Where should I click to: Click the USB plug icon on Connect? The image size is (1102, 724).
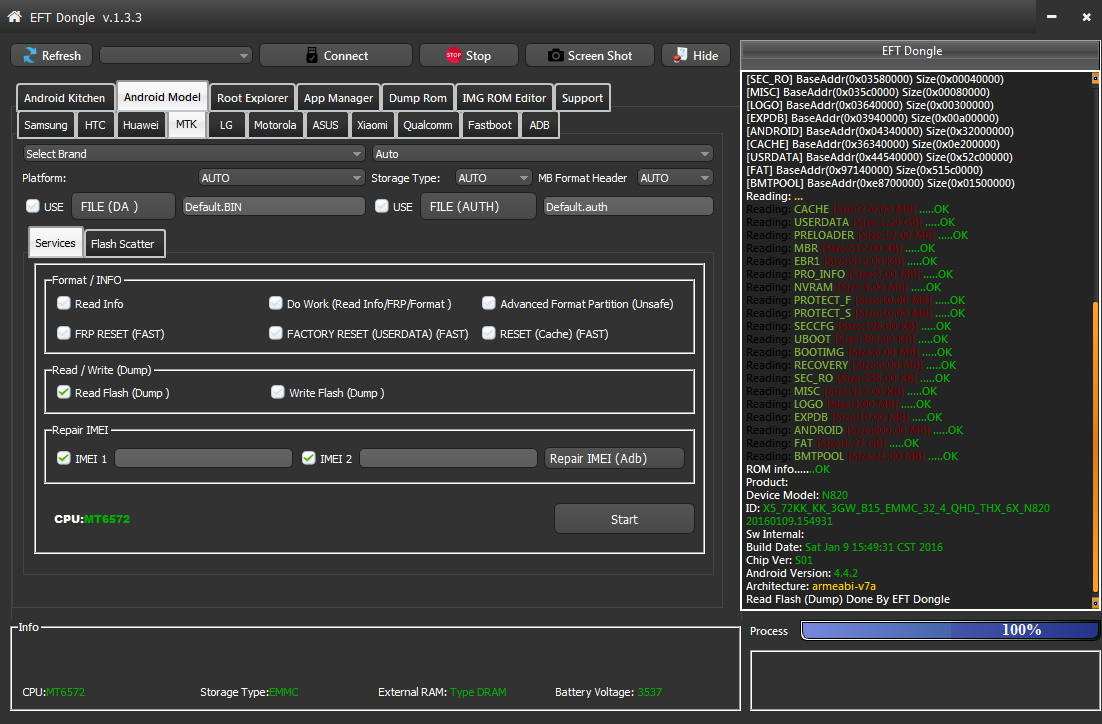312,56
